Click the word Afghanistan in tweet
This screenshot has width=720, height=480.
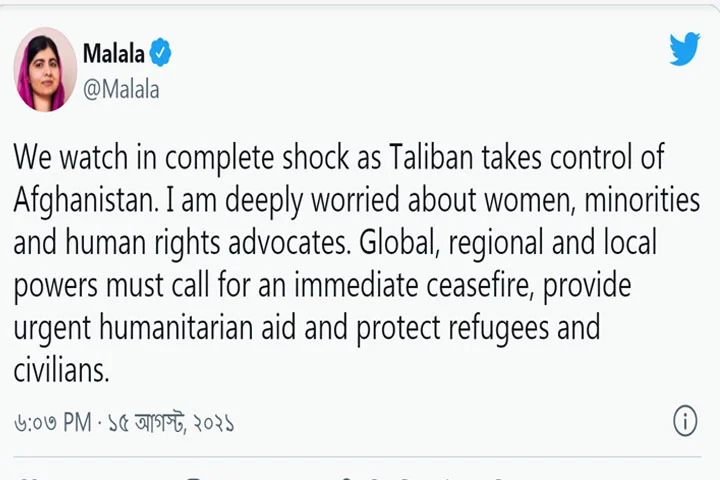[x=82, y=201]
